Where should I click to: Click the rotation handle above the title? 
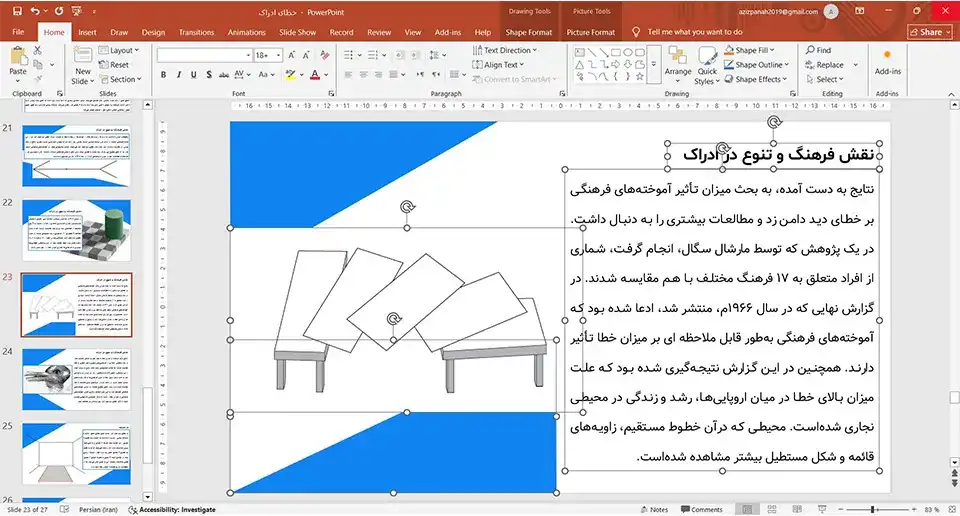(x=774, y=122)
